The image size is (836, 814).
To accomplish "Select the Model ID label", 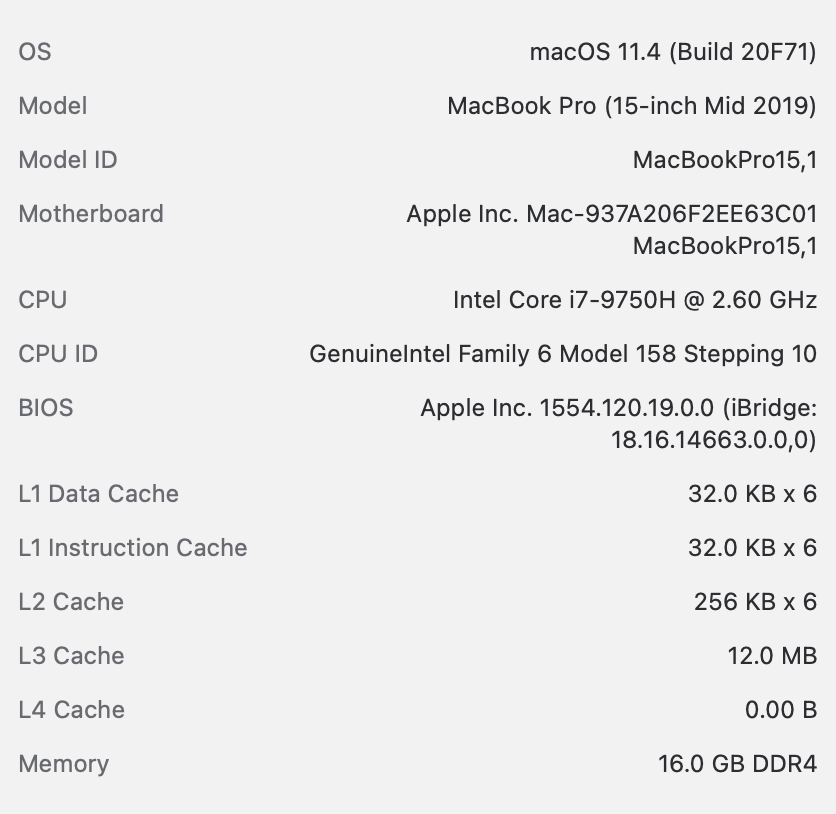I will click(x=68, y=160).
